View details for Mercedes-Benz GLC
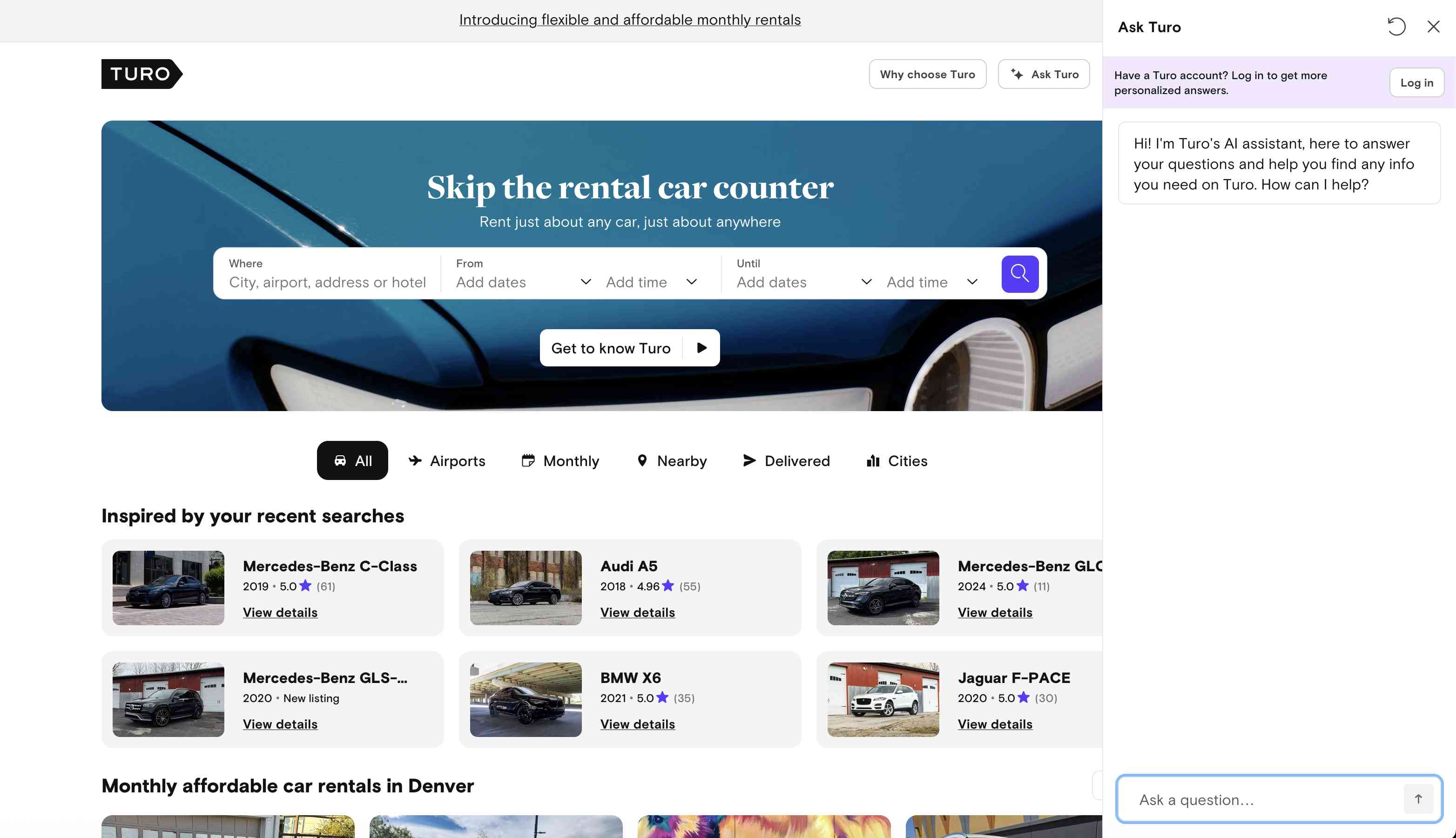 [x=995, y=612]
